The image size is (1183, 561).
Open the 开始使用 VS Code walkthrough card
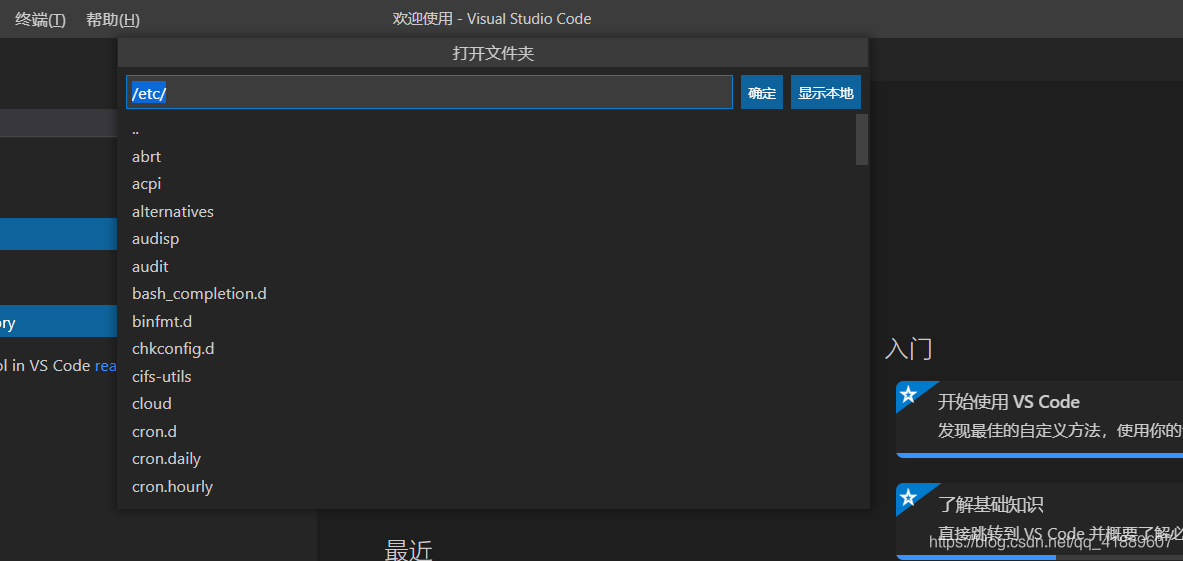click(x=1040, y=418)
